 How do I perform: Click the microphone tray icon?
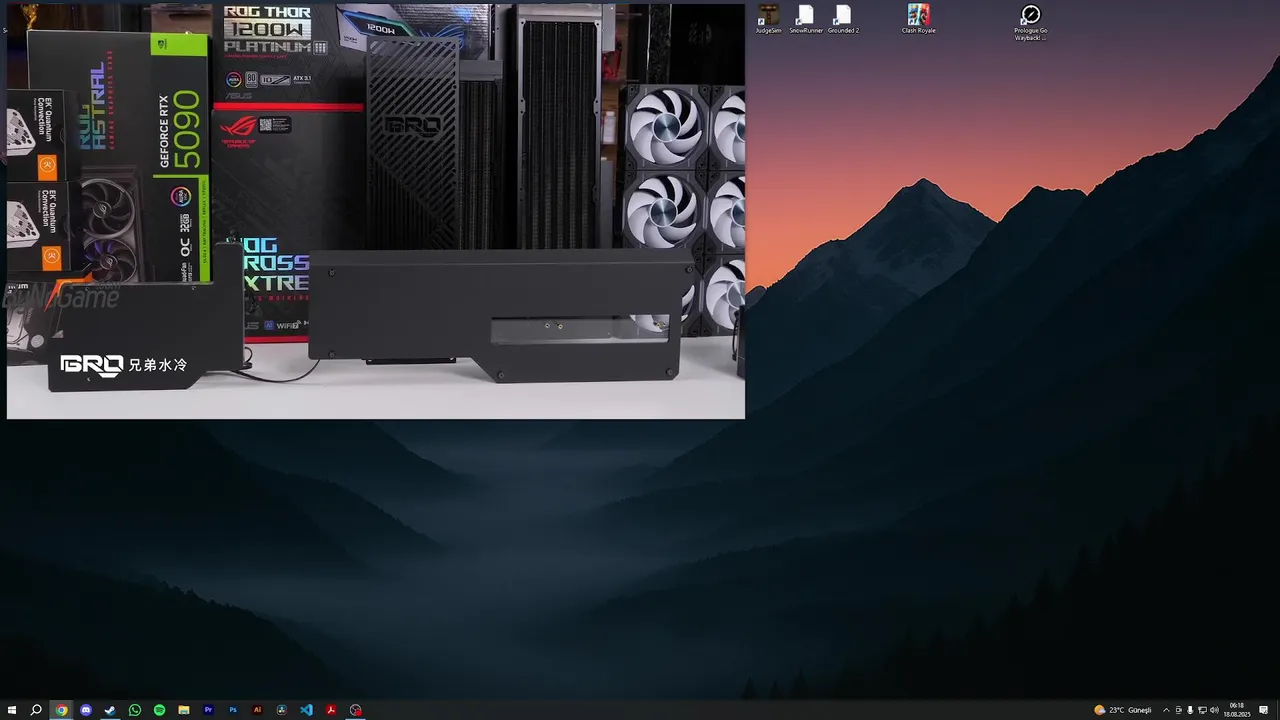[1190, 710]
